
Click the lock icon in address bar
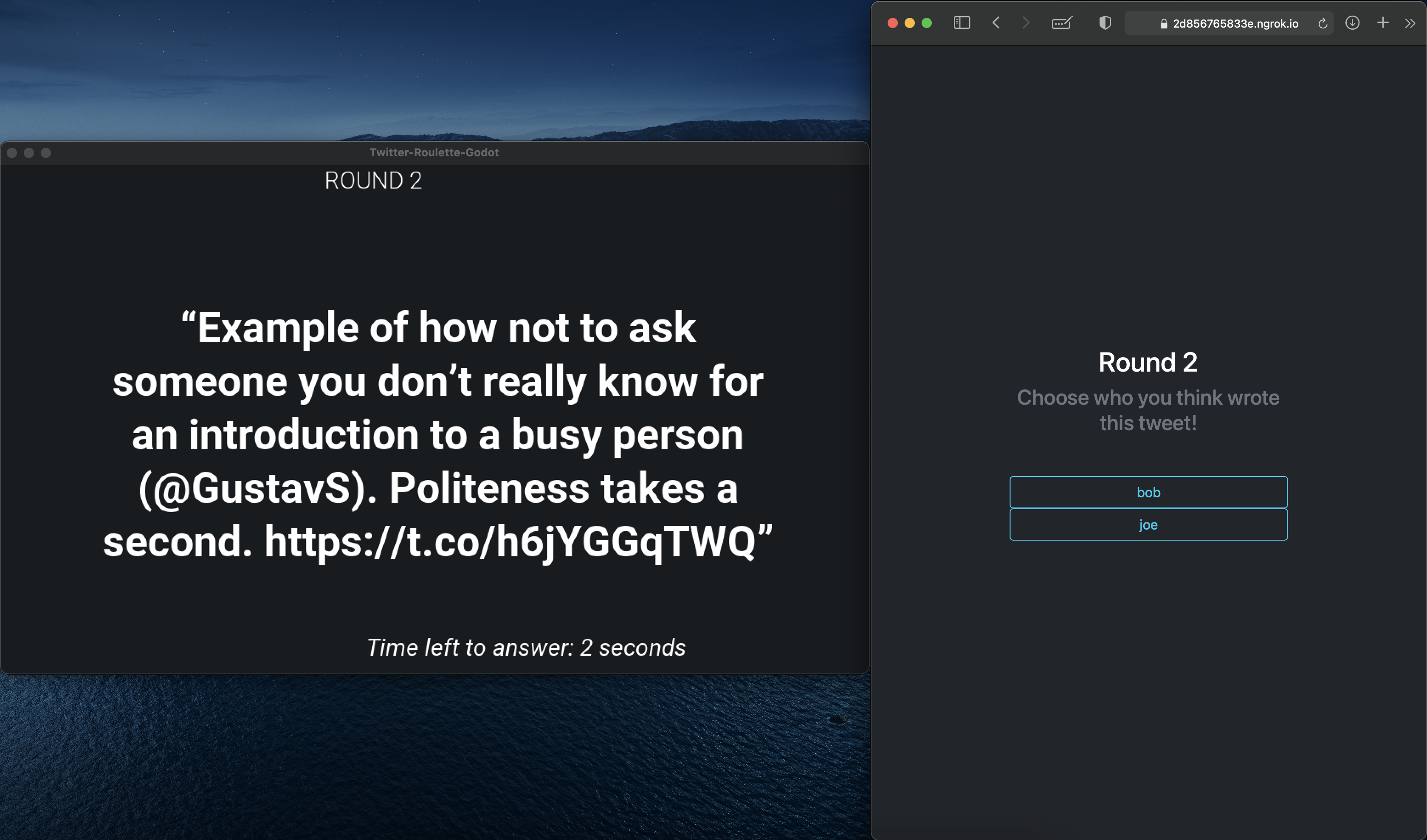1164,24
